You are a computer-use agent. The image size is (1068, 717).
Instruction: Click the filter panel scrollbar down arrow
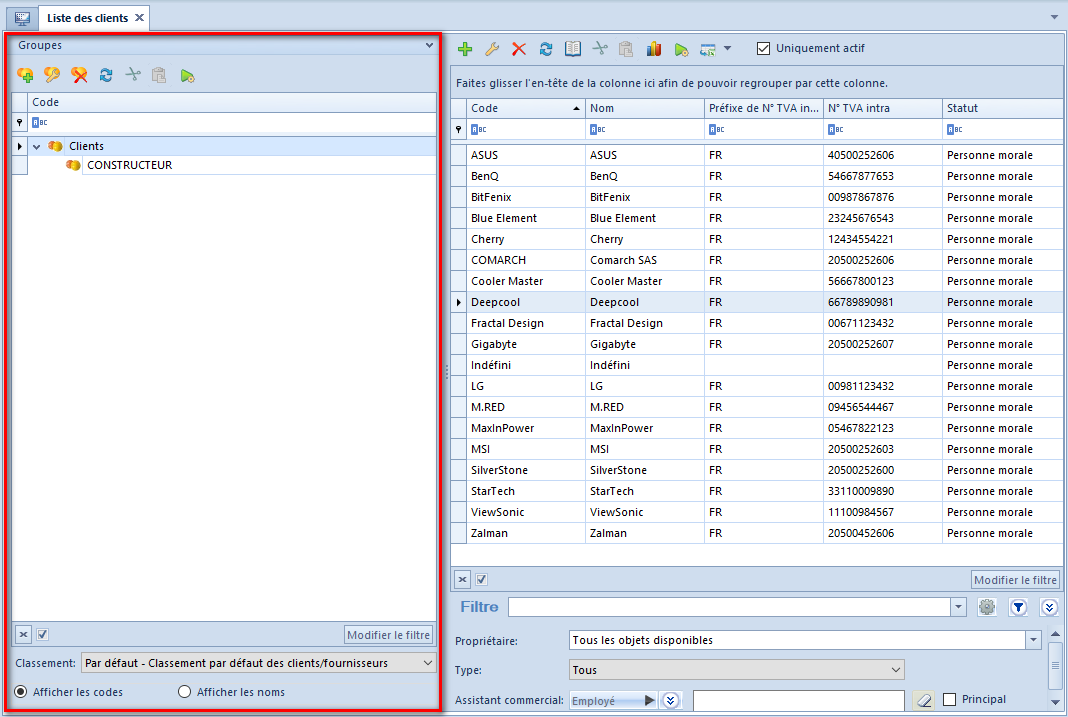click(x=1055, y=702)
